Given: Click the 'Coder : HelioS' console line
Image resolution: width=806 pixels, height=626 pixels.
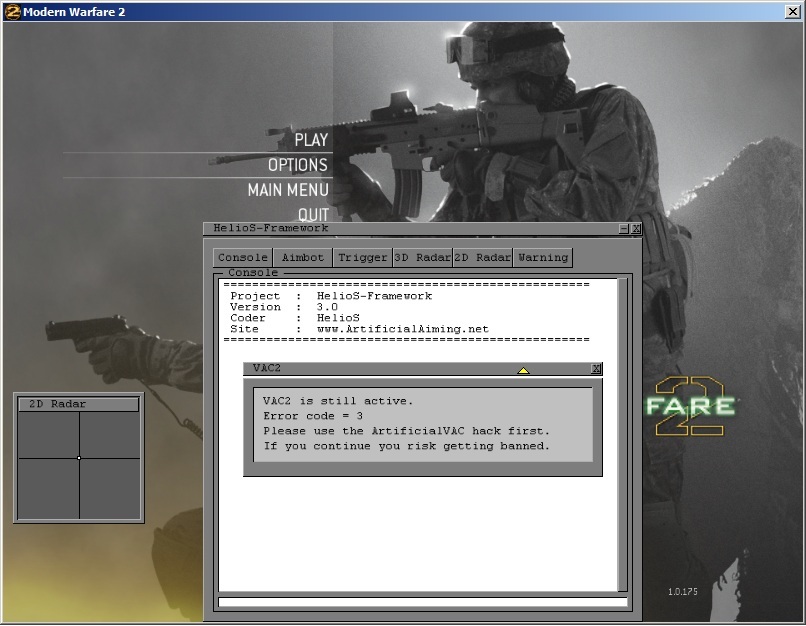Looking at the screenshot, I should (x=295, y=318).
